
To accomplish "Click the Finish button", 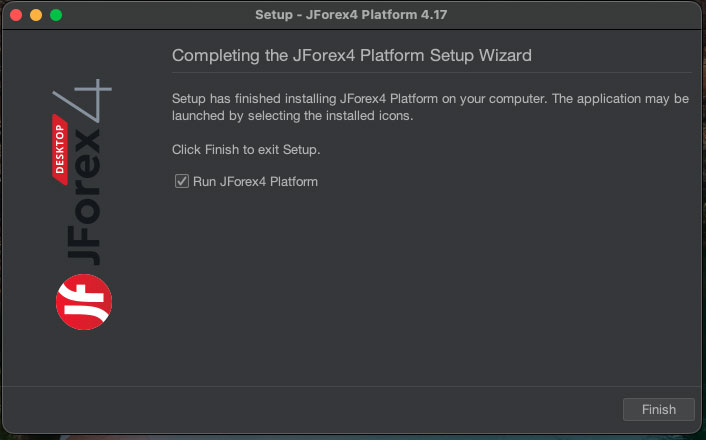I will [x=659, y=409].
